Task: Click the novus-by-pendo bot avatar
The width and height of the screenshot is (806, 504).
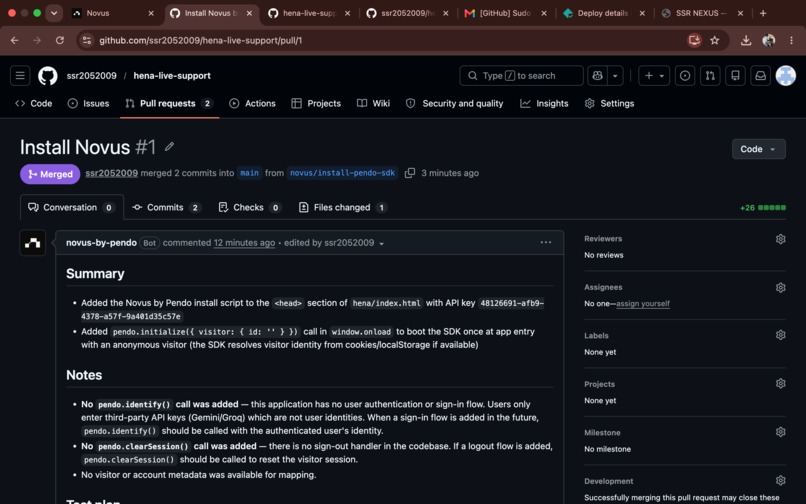Action: pyautogui.click(x=32, y=243)
